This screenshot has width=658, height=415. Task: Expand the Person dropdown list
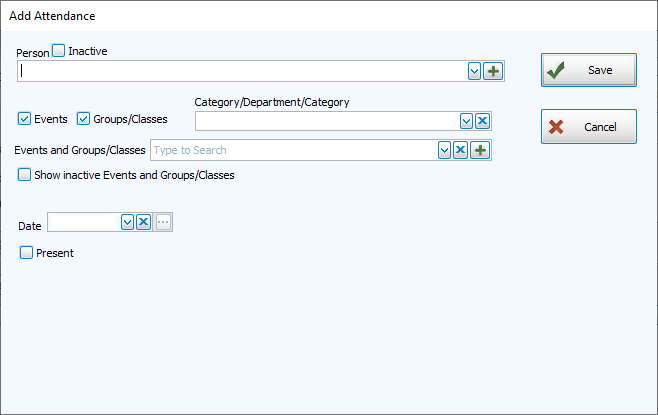[474, 71]
